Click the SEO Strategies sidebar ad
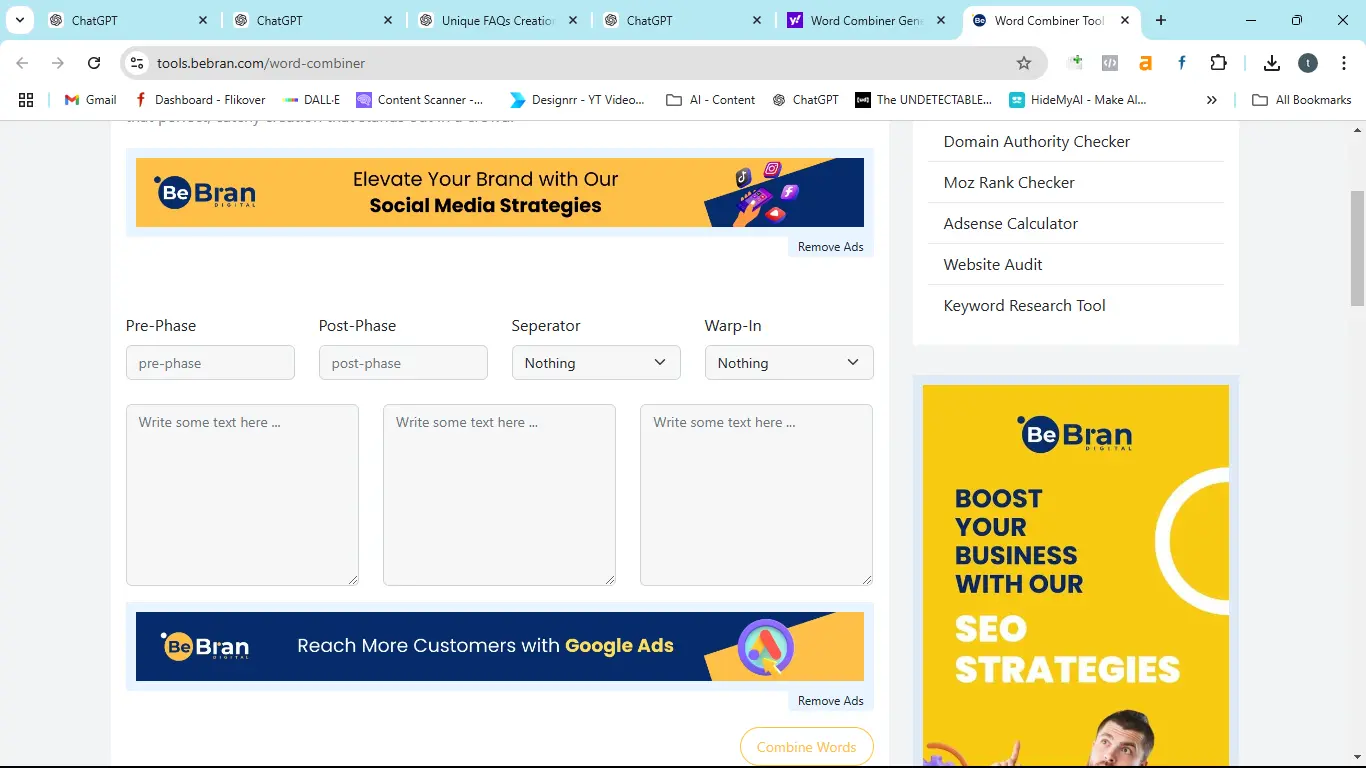The width and height of the screenshot is (1366, 768). click(1076, 575)
